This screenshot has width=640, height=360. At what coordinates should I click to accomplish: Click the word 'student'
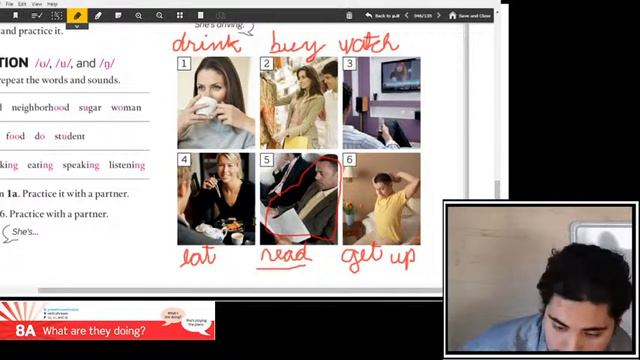69,136
